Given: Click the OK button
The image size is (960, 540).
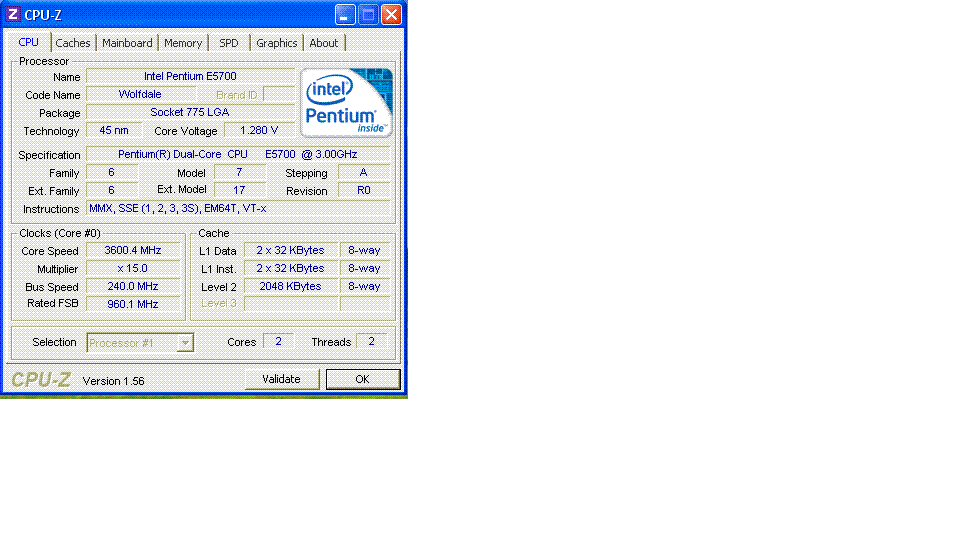Looking at the screenshot, I should pyautogui.click(x=363, y=379).
